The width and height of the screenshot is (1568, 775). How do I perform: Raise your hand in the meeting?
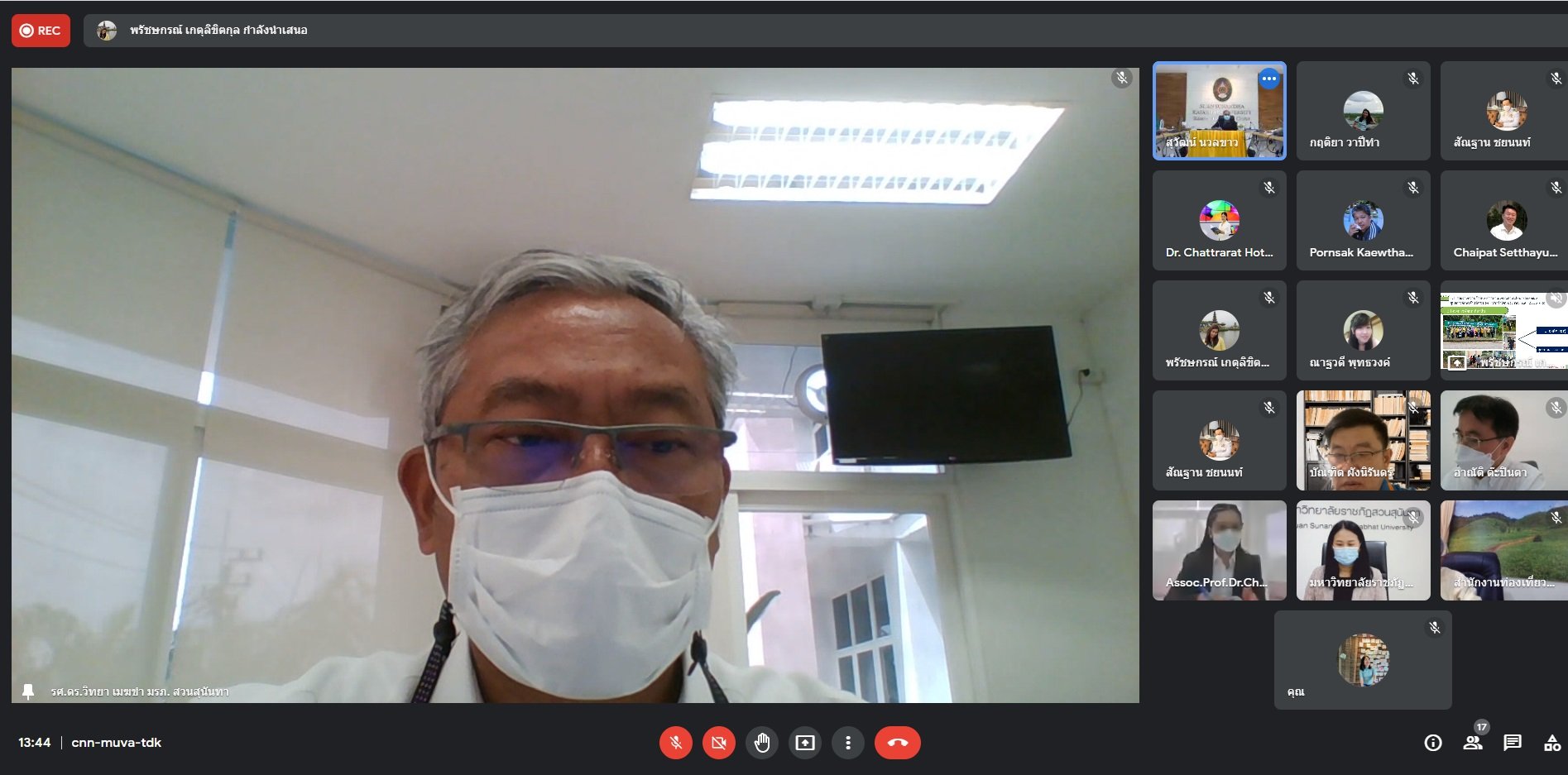(762, 743)
